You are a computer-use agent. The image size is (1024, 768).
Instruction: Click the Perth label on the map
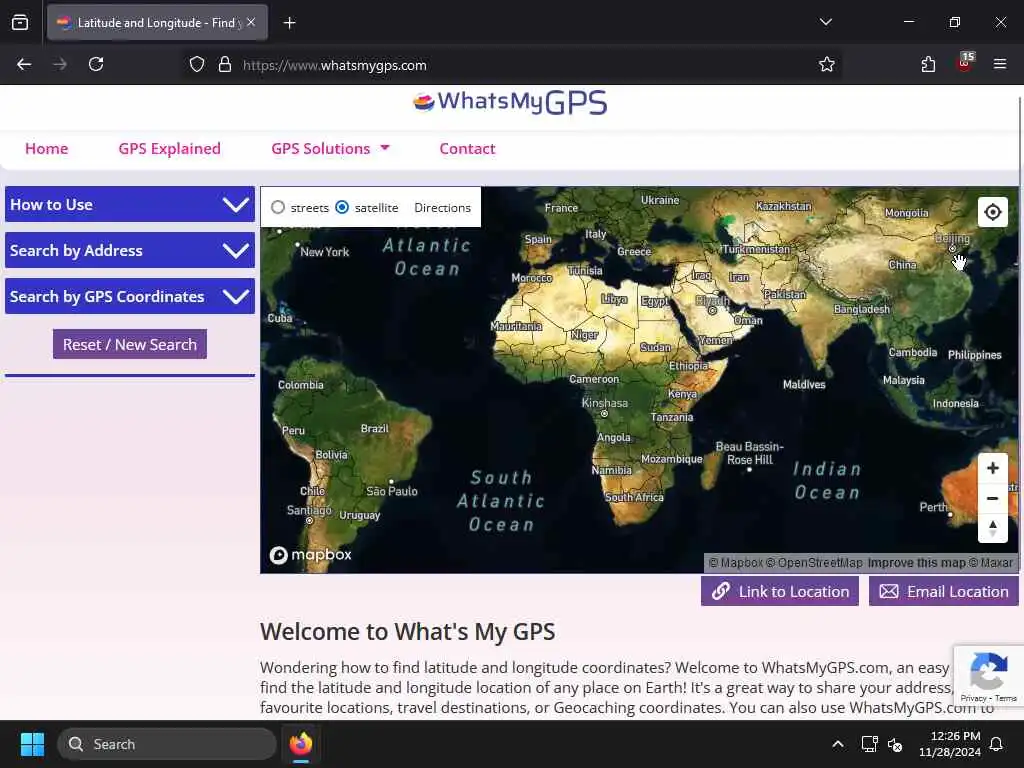933,507
